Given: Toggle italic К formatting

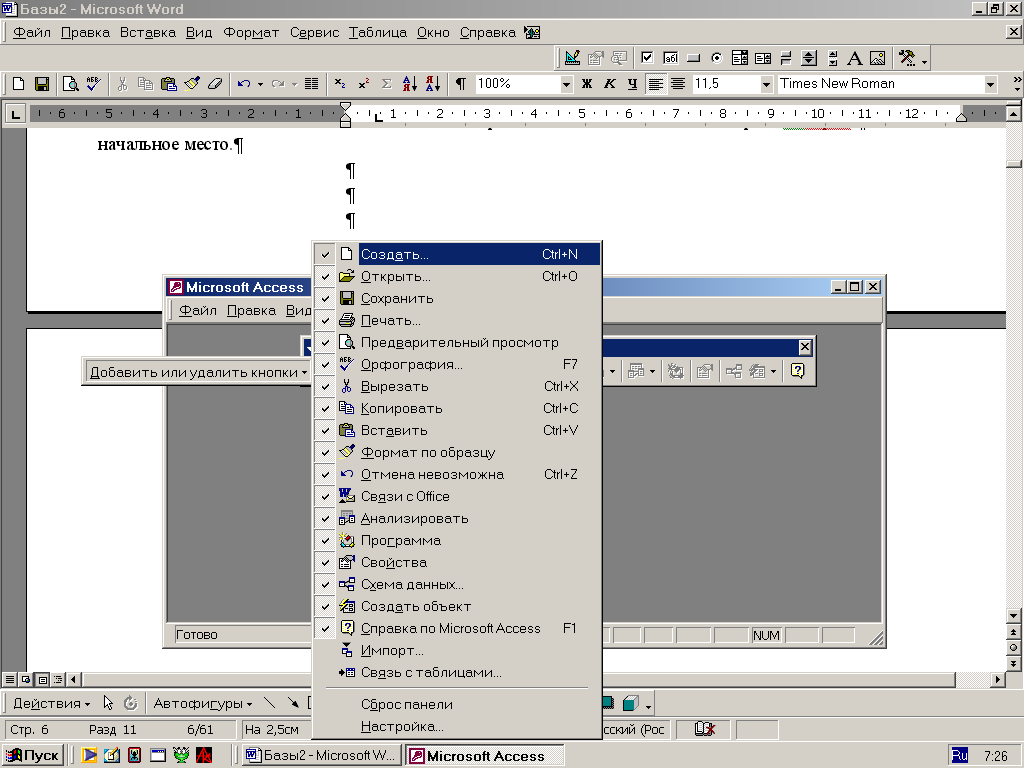Looking at the screenshot, I should pyautogui.click(x=609, y=84).
